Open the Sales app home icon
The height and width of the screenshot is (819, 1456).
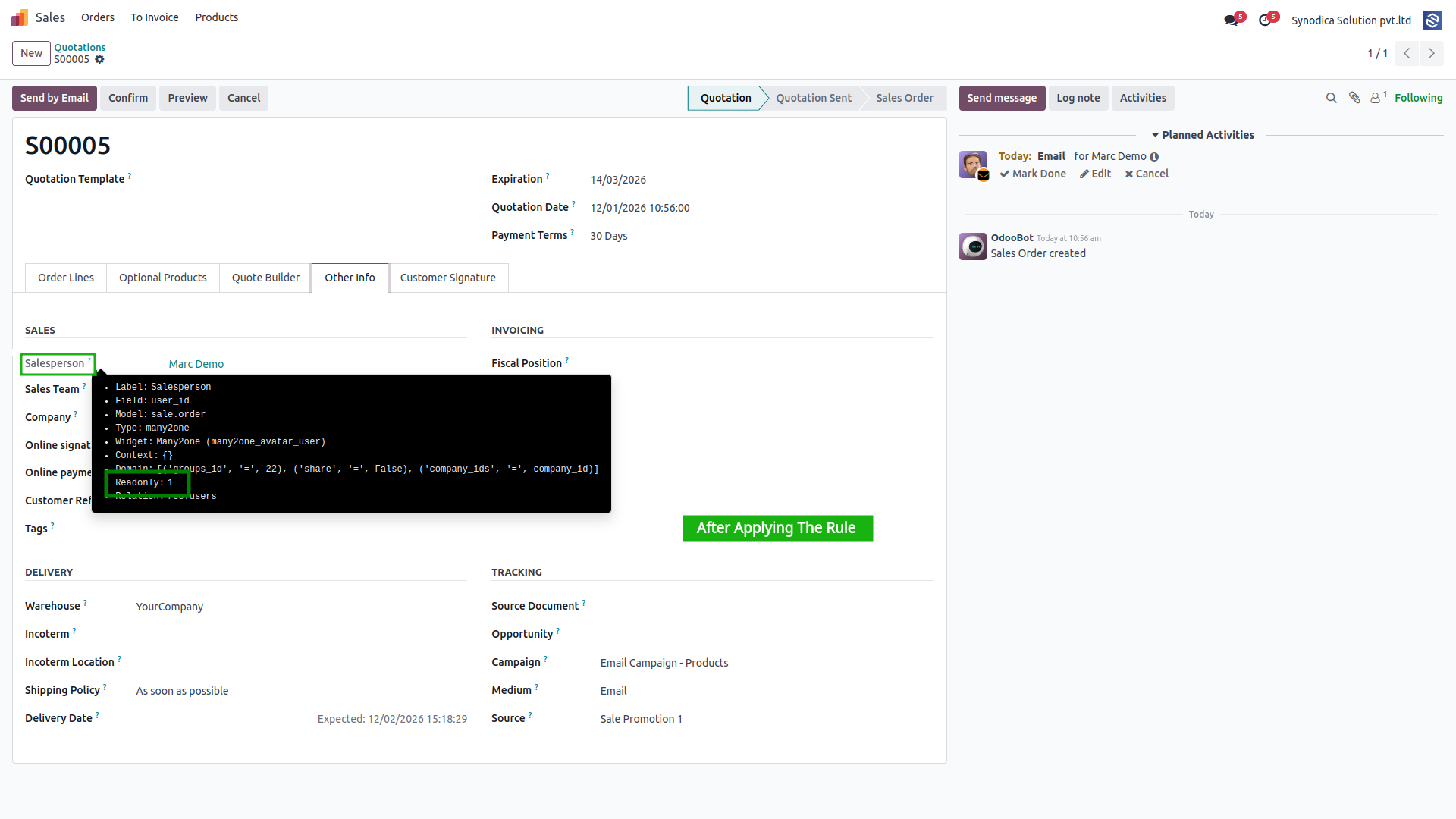(x=20, y=17)
